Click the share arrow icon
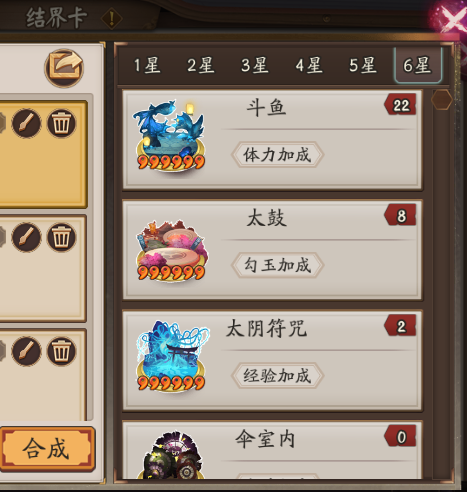Image resolution: width=467 pixels, height=492 pixels. click(64, 68)
